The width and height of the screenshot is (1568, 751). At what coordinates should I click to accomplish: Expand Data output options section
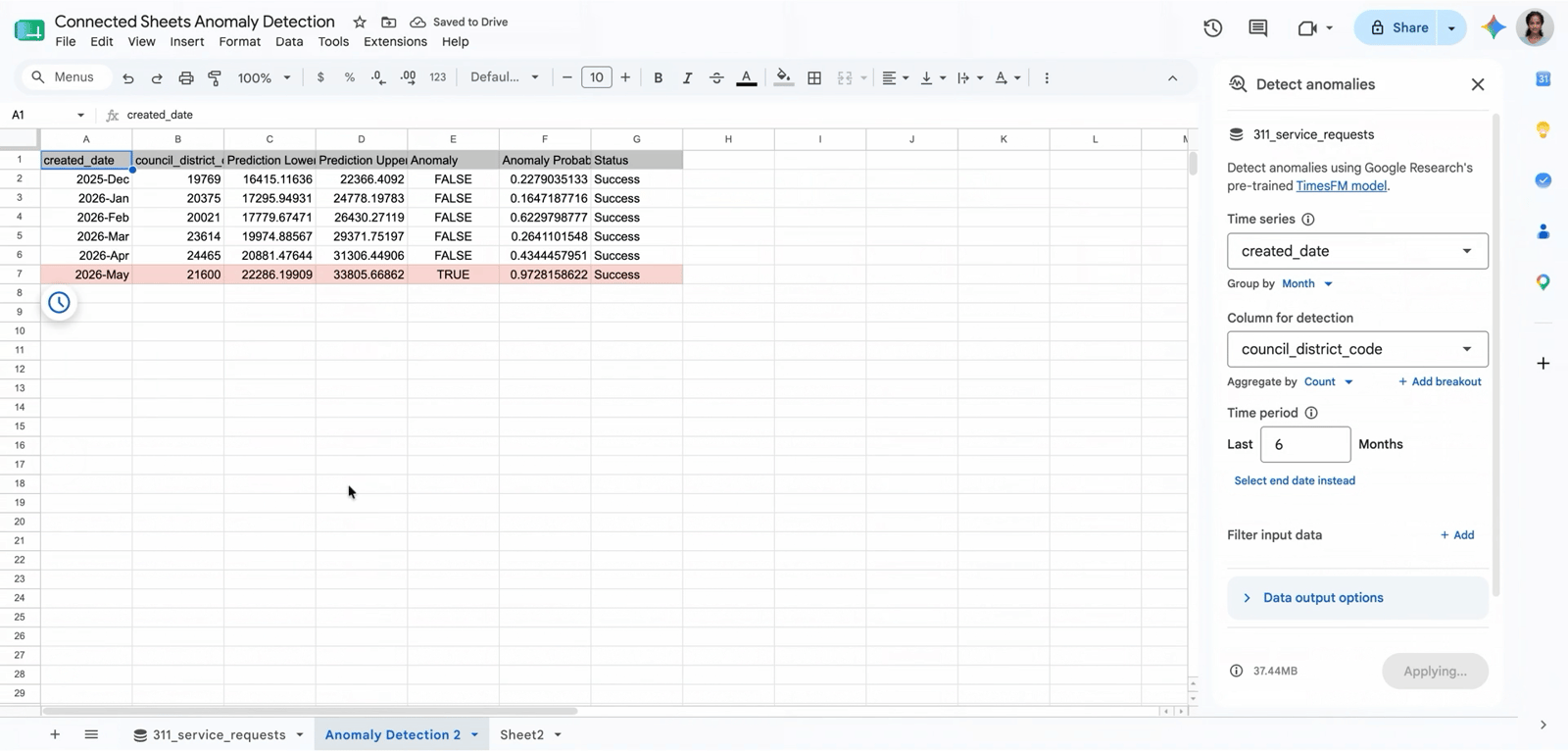[x=1357, y=598]
